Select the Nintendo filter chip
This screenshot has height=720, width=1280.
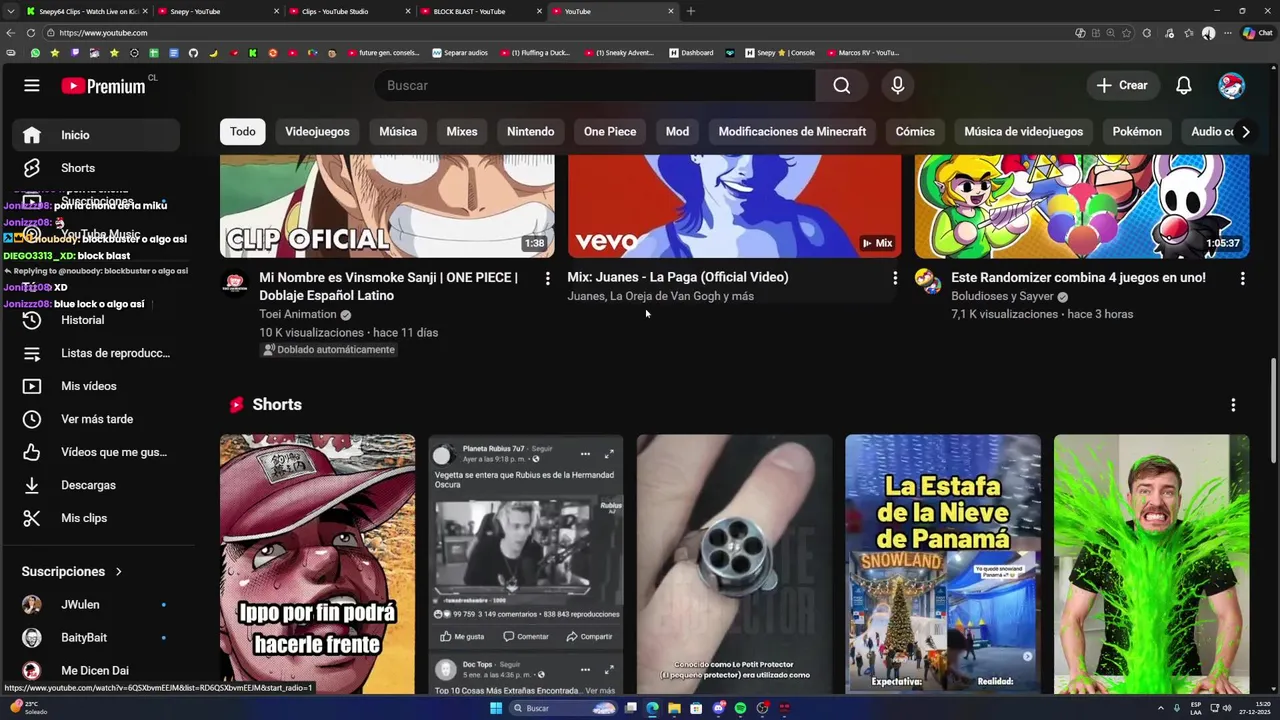[x=530, y=132]
